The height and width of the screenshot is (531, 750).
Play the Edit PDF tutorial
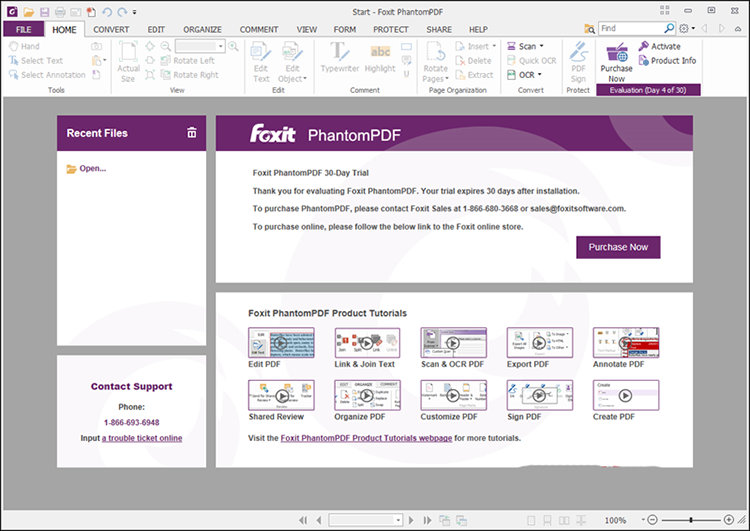coord(281,343)
